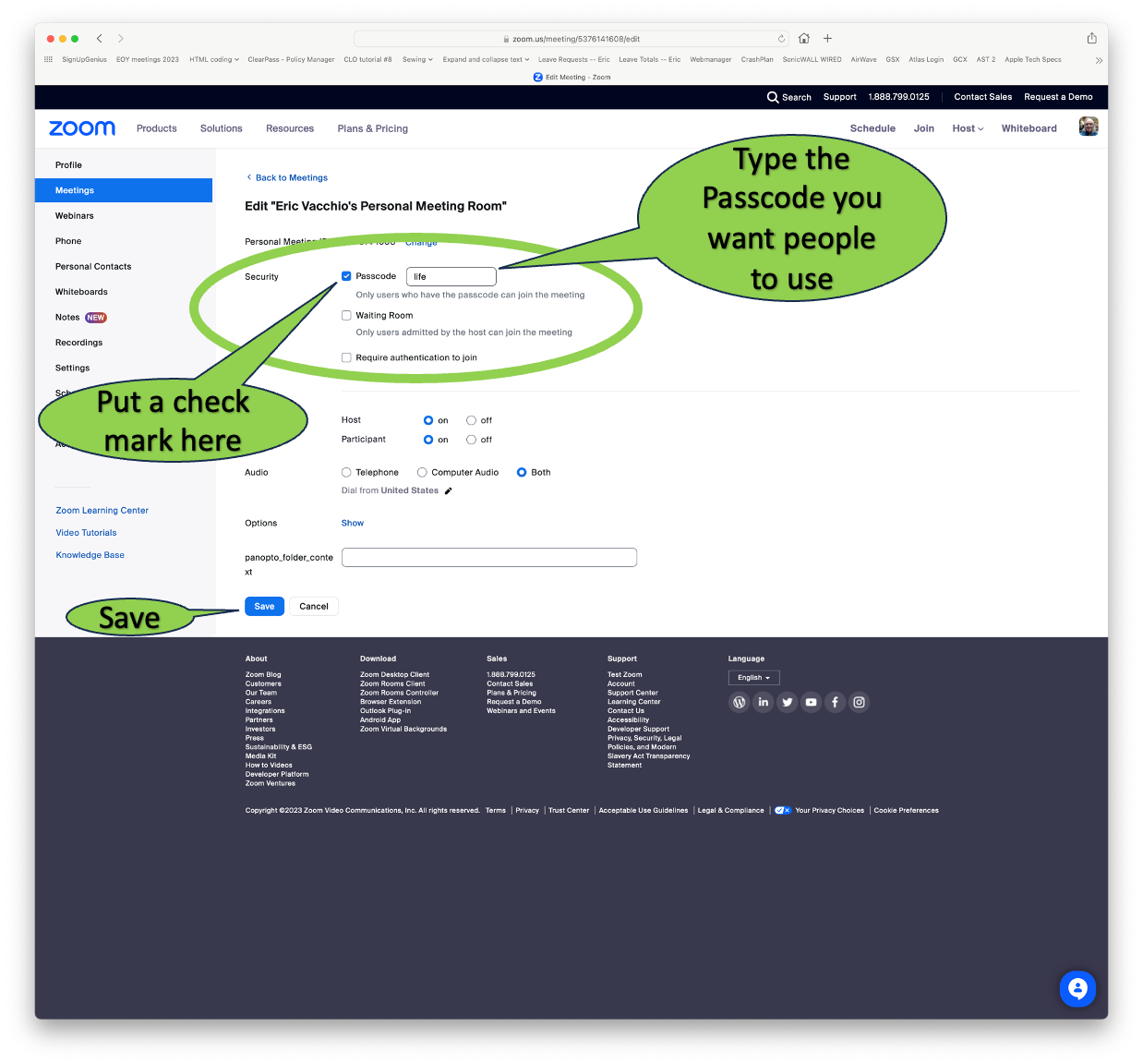Choose Both audio option

[522, 472]
